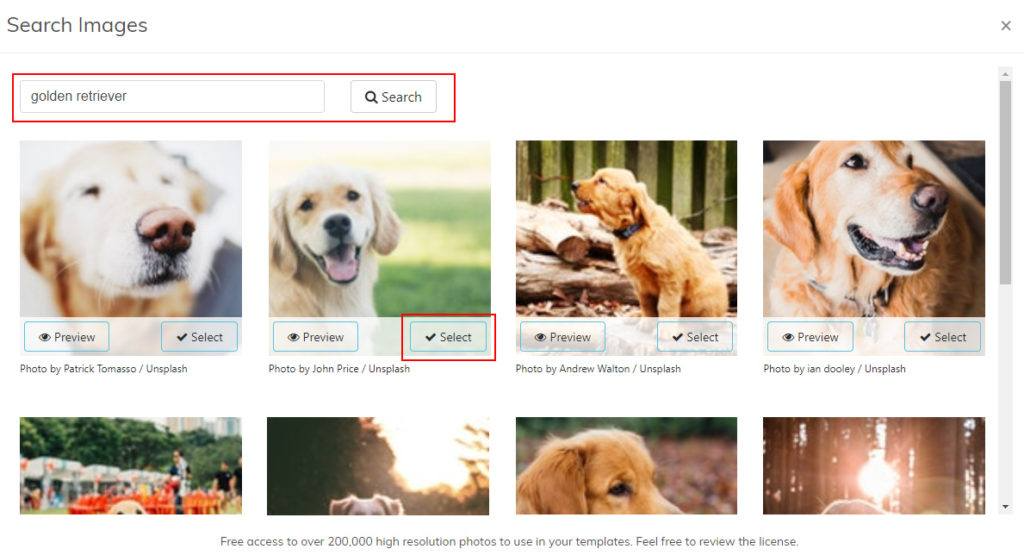Close the Search Images dialog
This screenshot has width=1024, height=555.
coord(1006,25)
